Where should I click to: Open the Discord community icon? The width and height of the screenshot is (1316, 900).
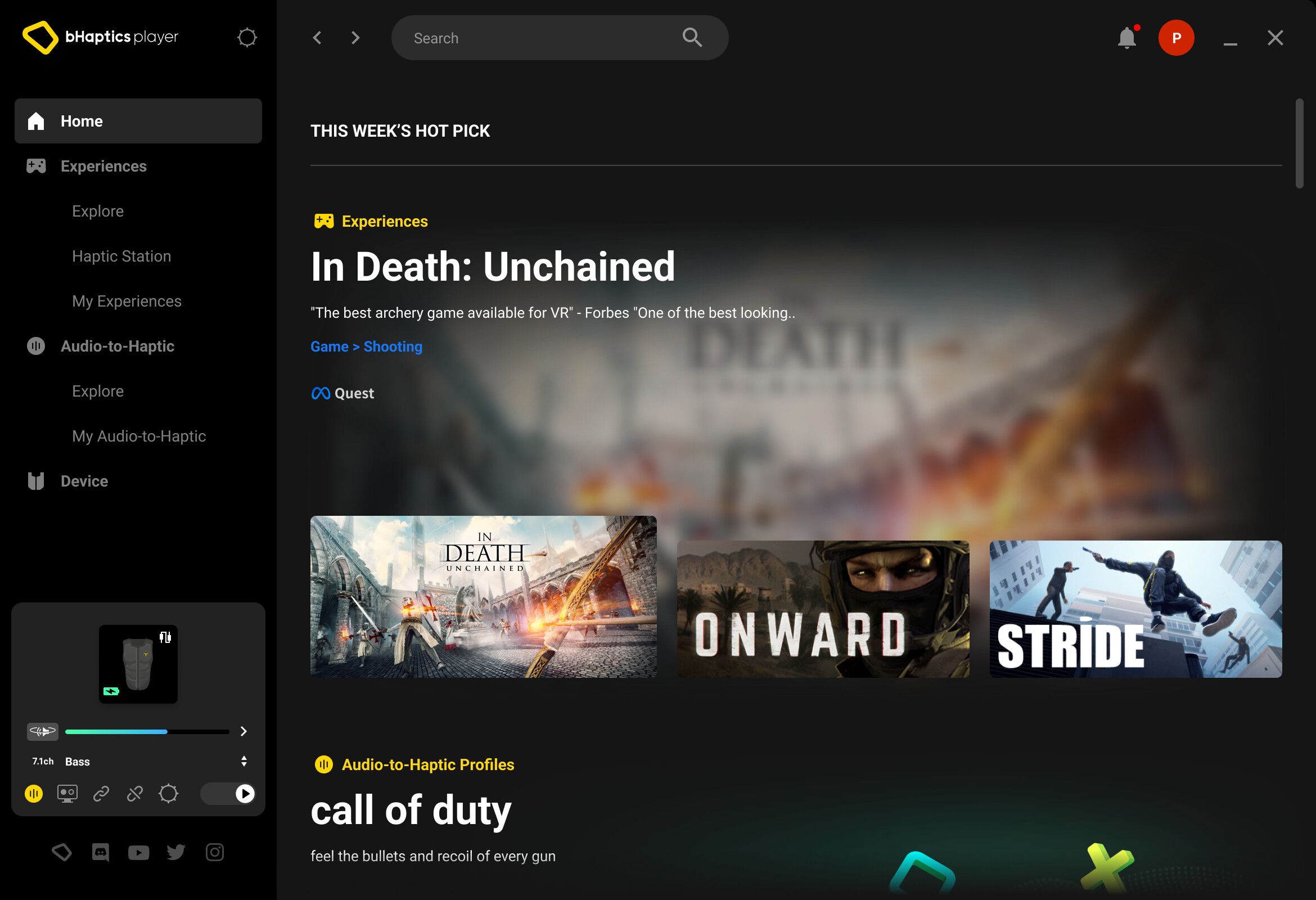pyautogui.click(x=100, y=852)
